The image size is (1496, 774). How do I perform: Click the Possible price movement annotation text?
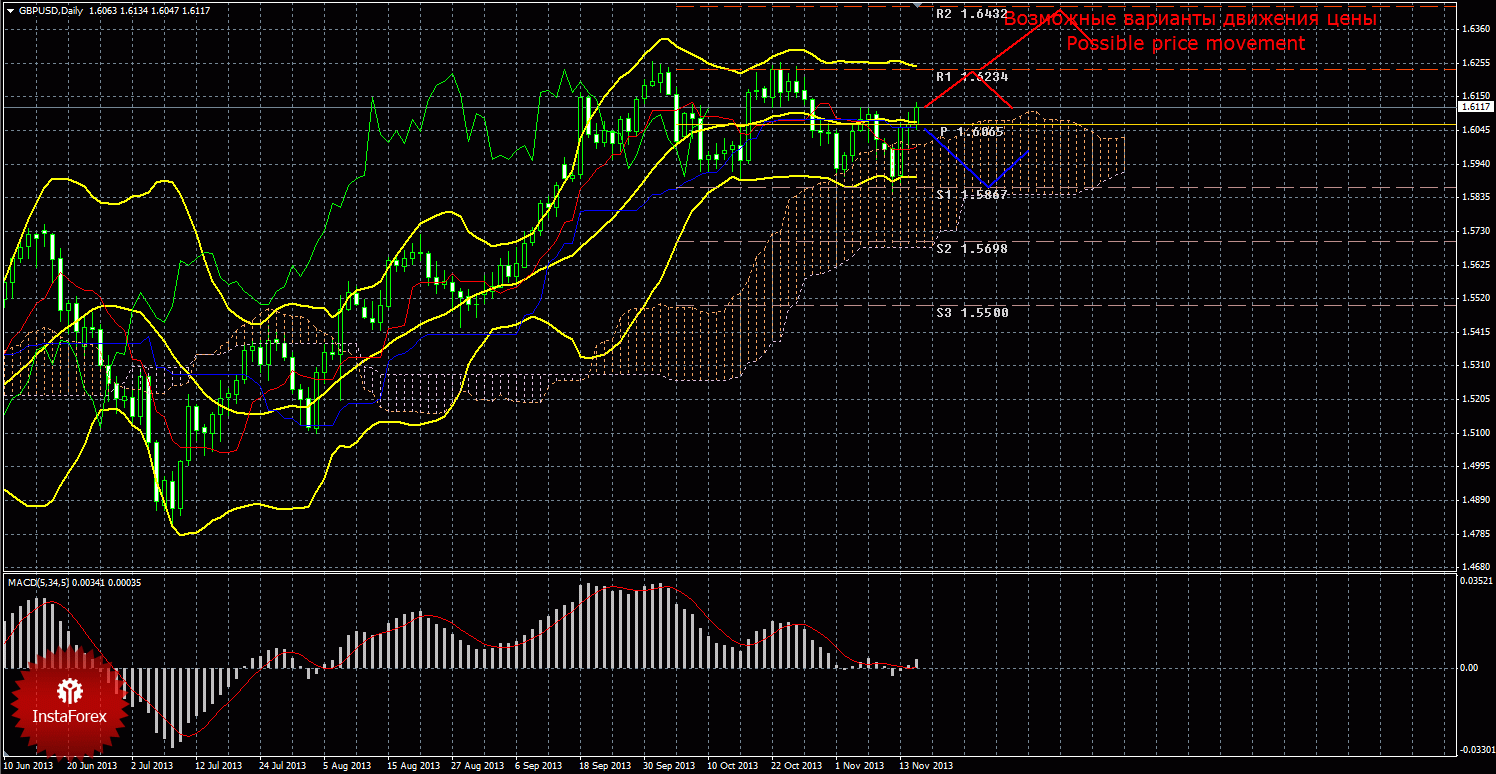[1186, 43]
